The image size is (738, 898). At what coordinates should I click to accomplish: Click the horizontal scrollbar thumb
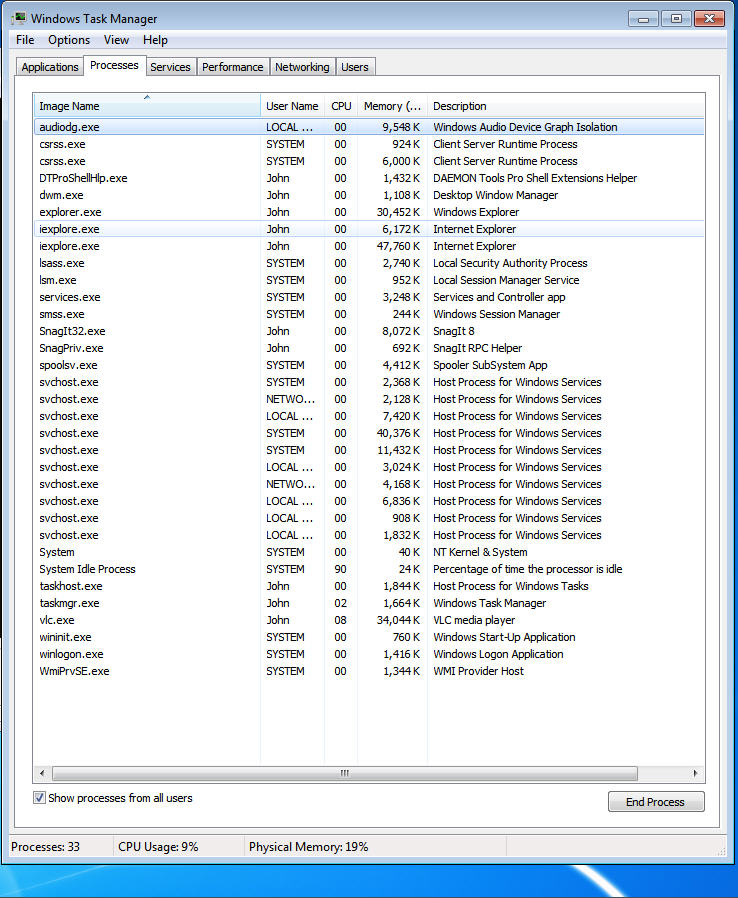coord(344,774)
